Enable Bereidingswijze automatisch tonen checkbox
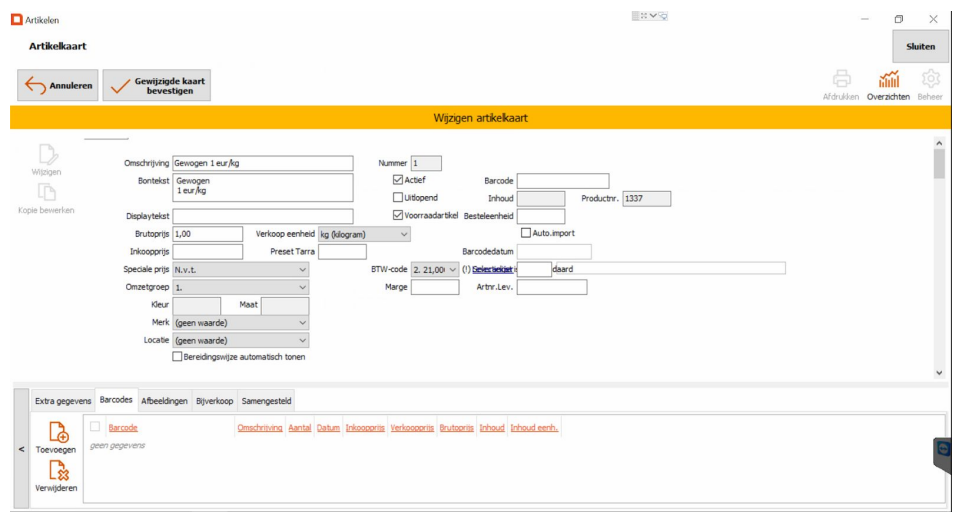 (x=178, y=356)
